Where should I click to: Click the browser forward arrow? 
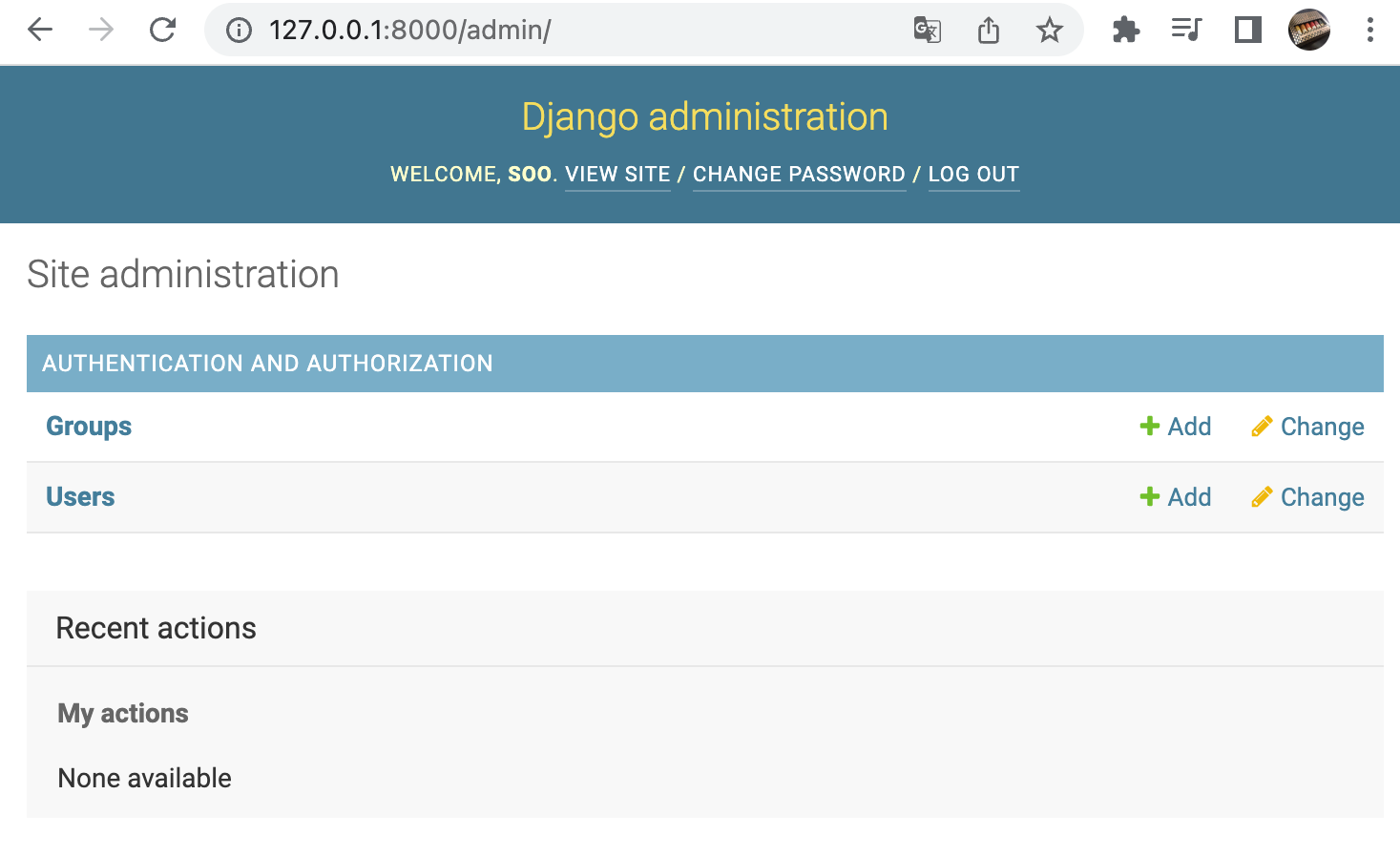101,30
